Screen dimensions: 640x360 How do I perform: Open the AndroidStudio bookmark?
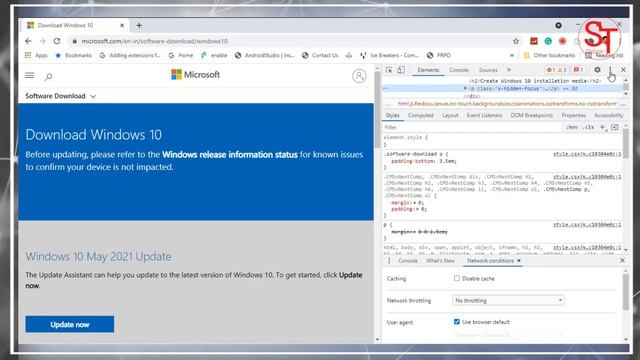pyautogui.click(x=264, y=55)
